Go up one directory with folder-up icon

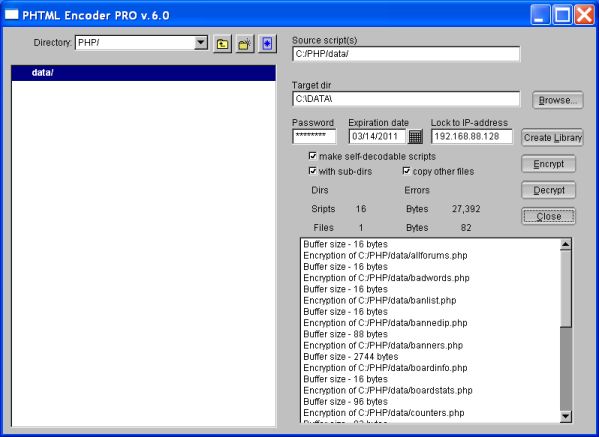tap(222, 44)
